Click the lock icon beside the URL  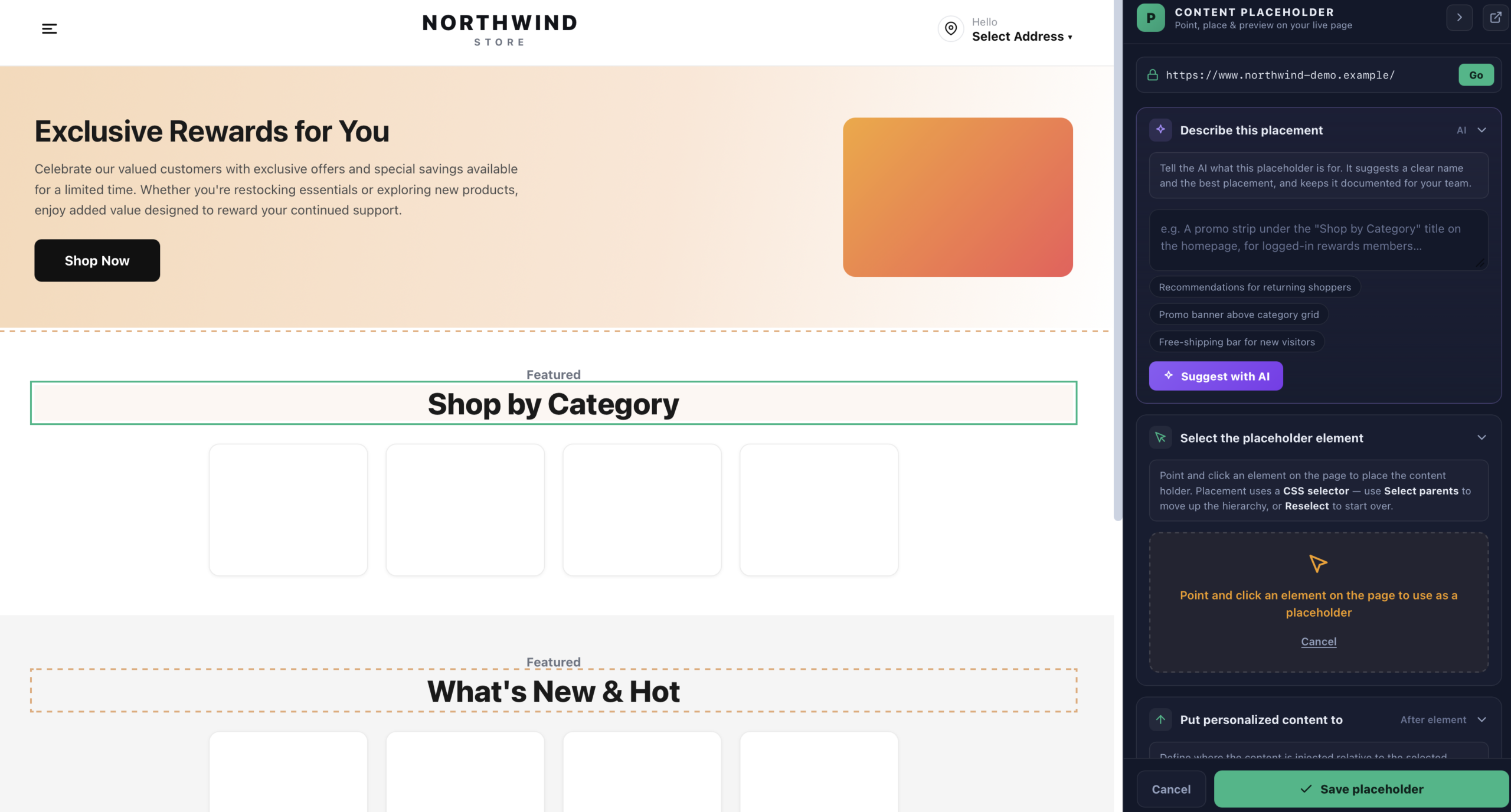[1152, 75]
